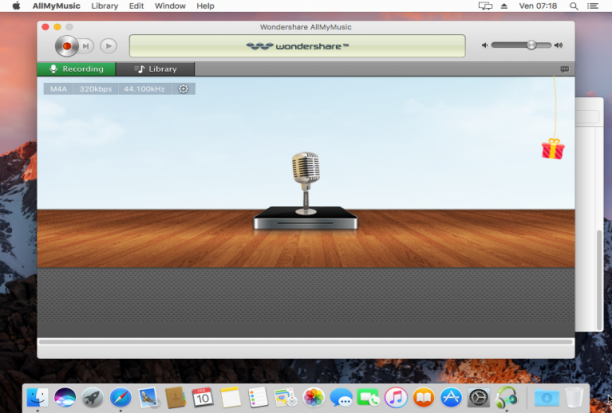Viewport: 612px width, 413px height.
Task: Click the eject icon in menu bar
Action: point(504,6)
